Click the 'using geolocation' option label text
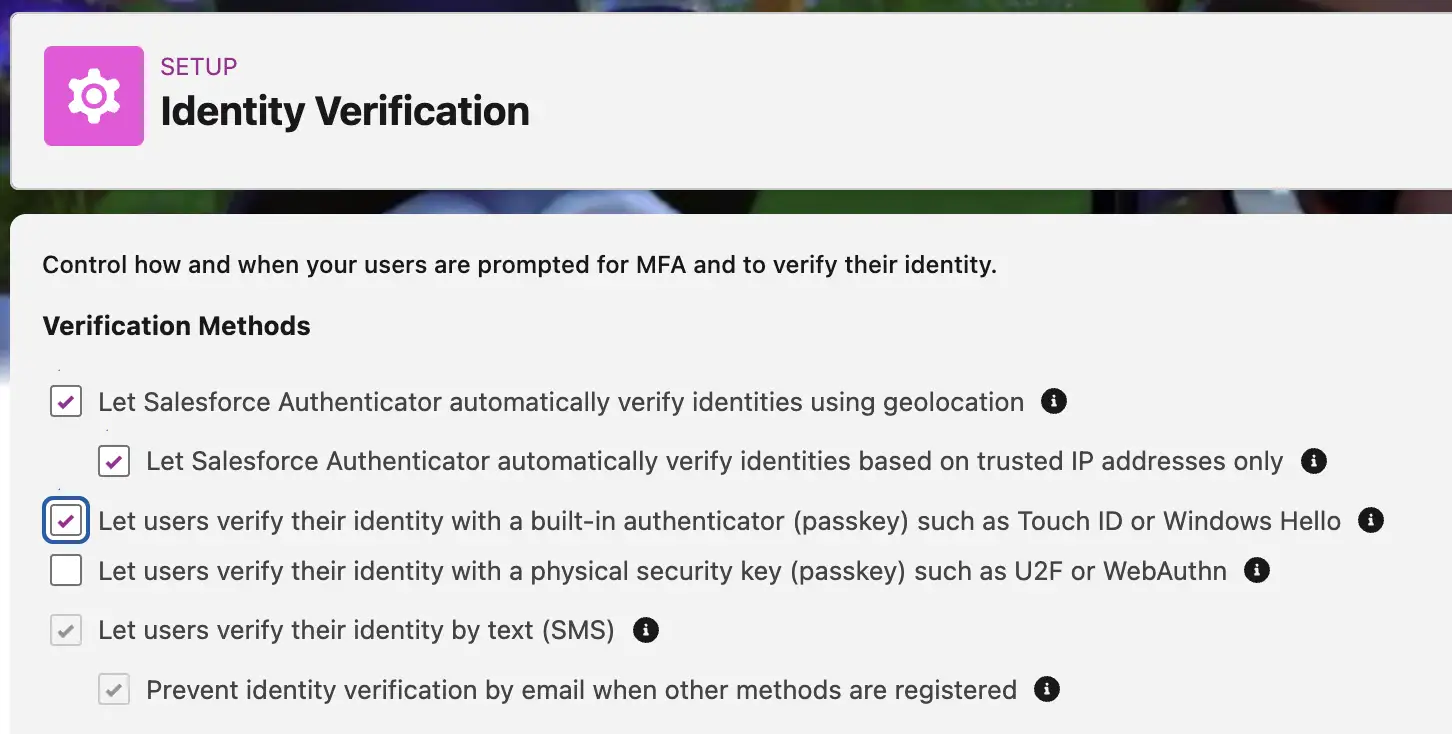Image resolution: width=1452 pixels, height=734 pixels. (x=561, y=402)
